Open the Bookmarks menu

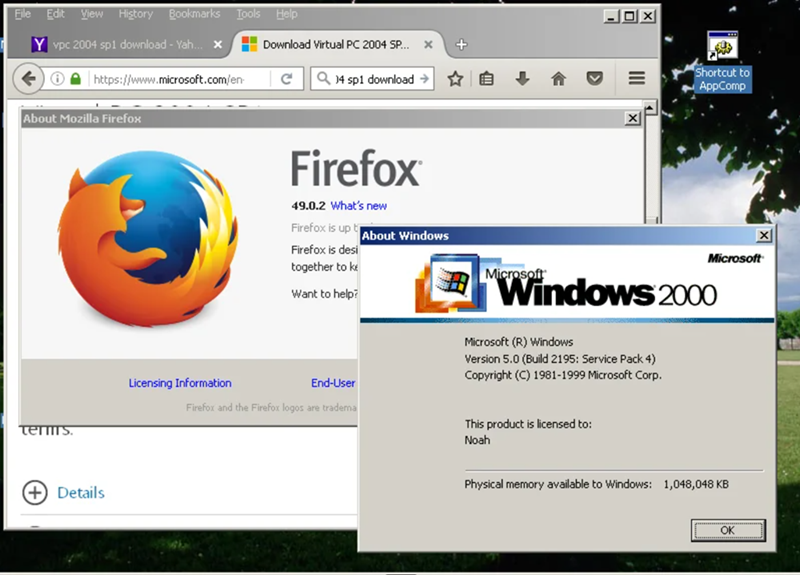coord(194,14)
